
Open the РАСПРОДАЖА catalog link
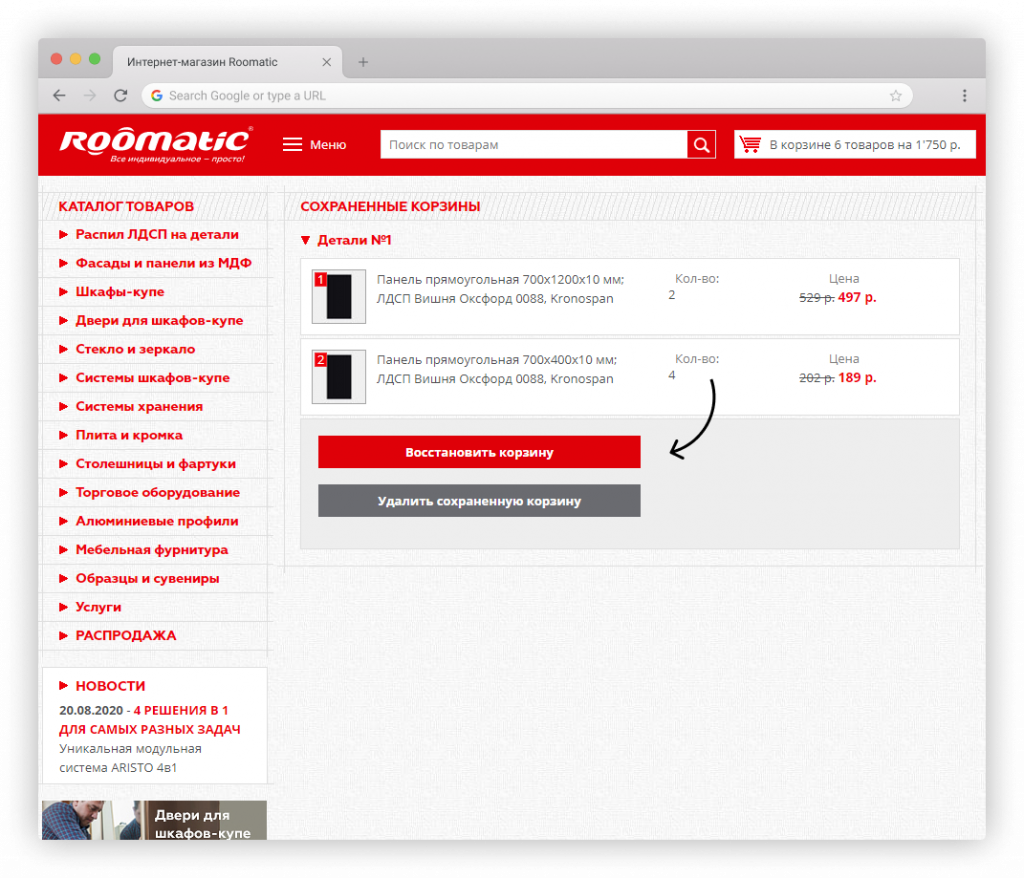point(125,636)
